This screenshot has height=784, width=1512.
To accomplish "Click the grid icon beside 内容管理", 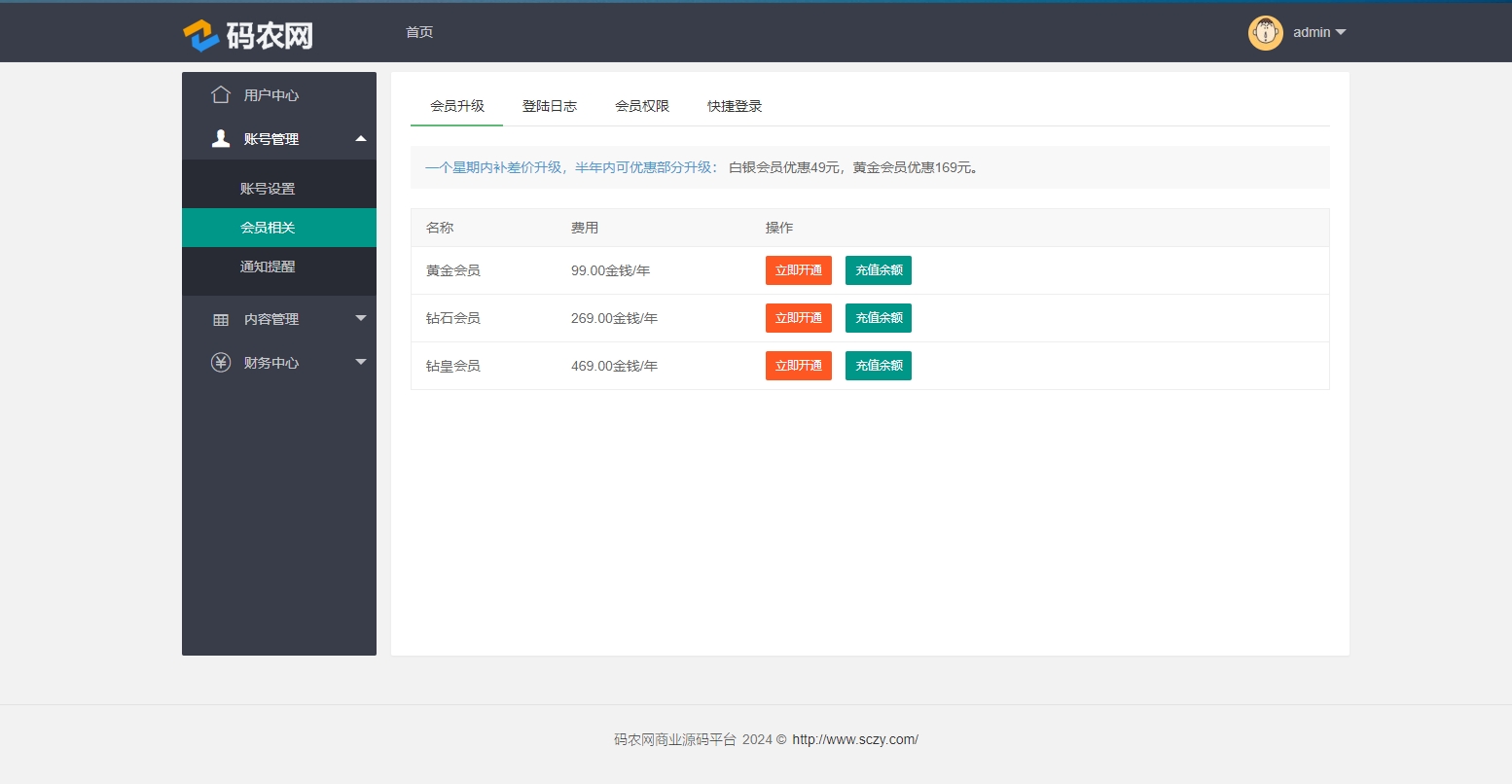I will [221, 319].
